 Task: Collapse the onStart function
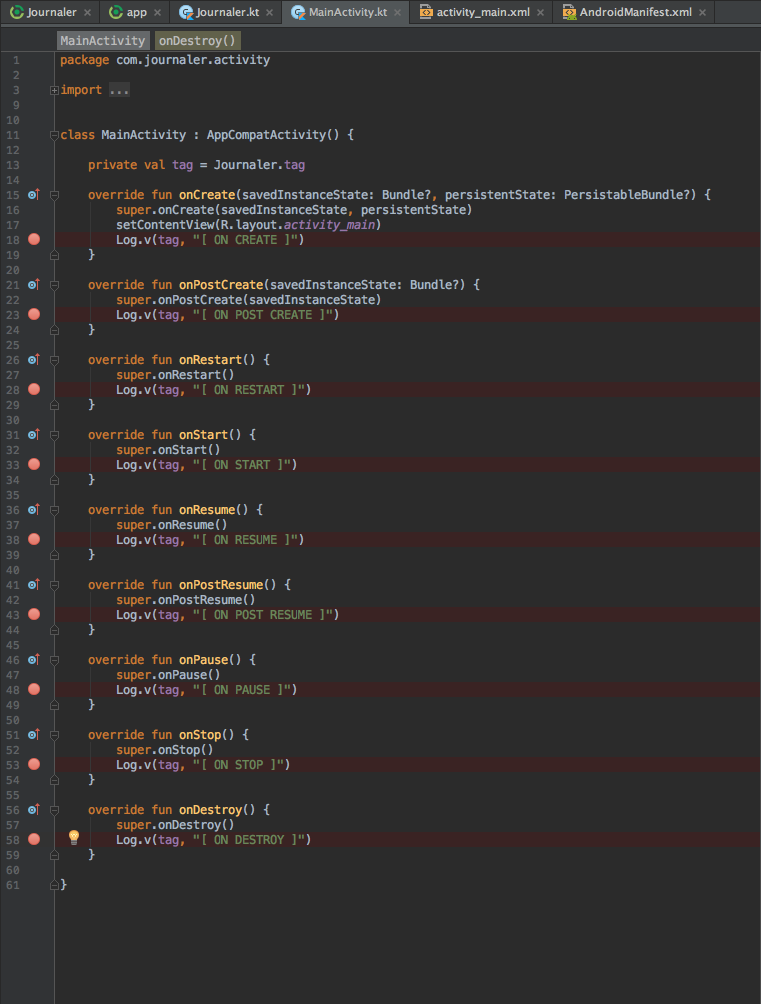tap(54, 435)
